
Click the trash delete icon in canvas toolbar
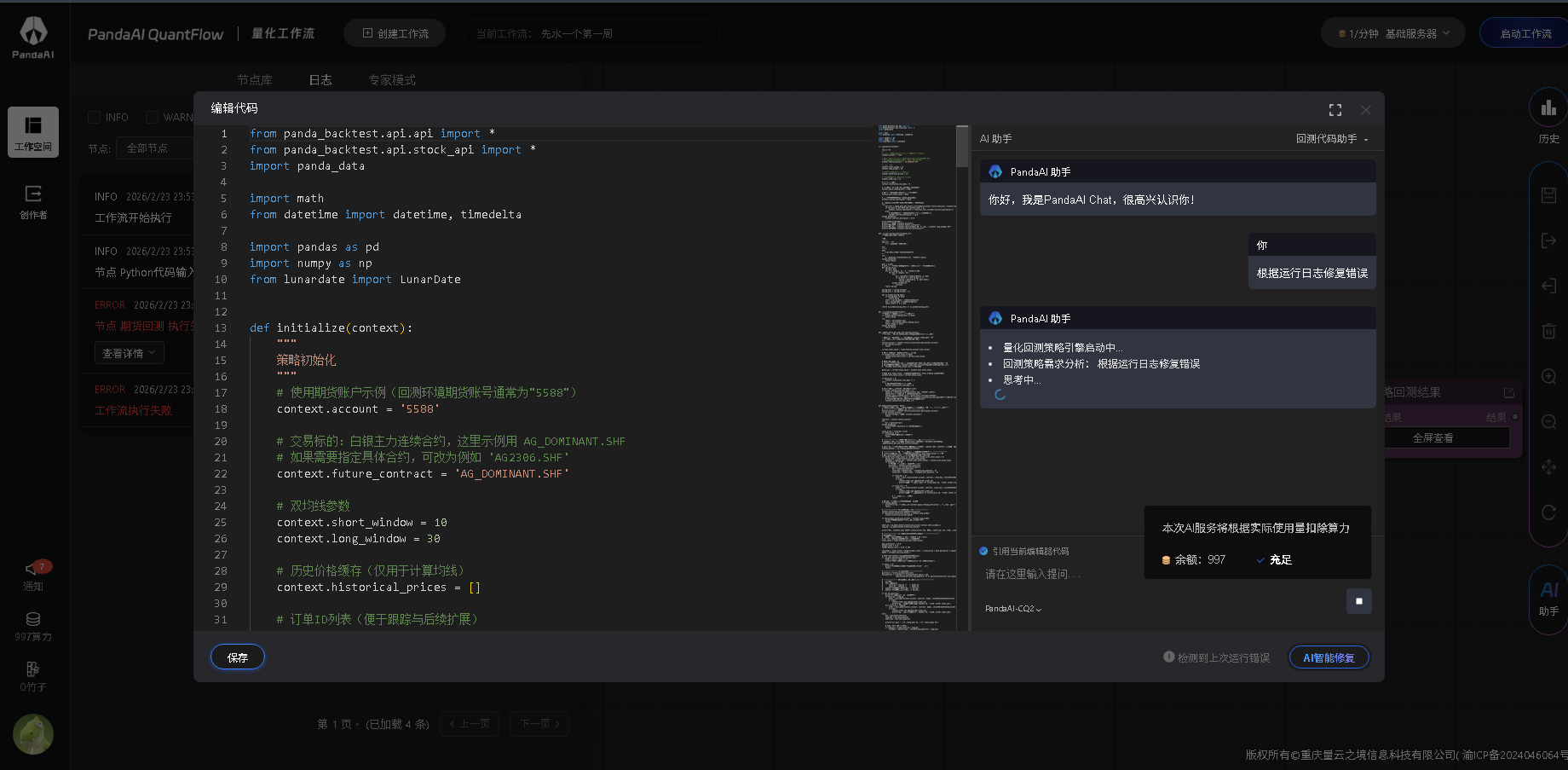1548,331
